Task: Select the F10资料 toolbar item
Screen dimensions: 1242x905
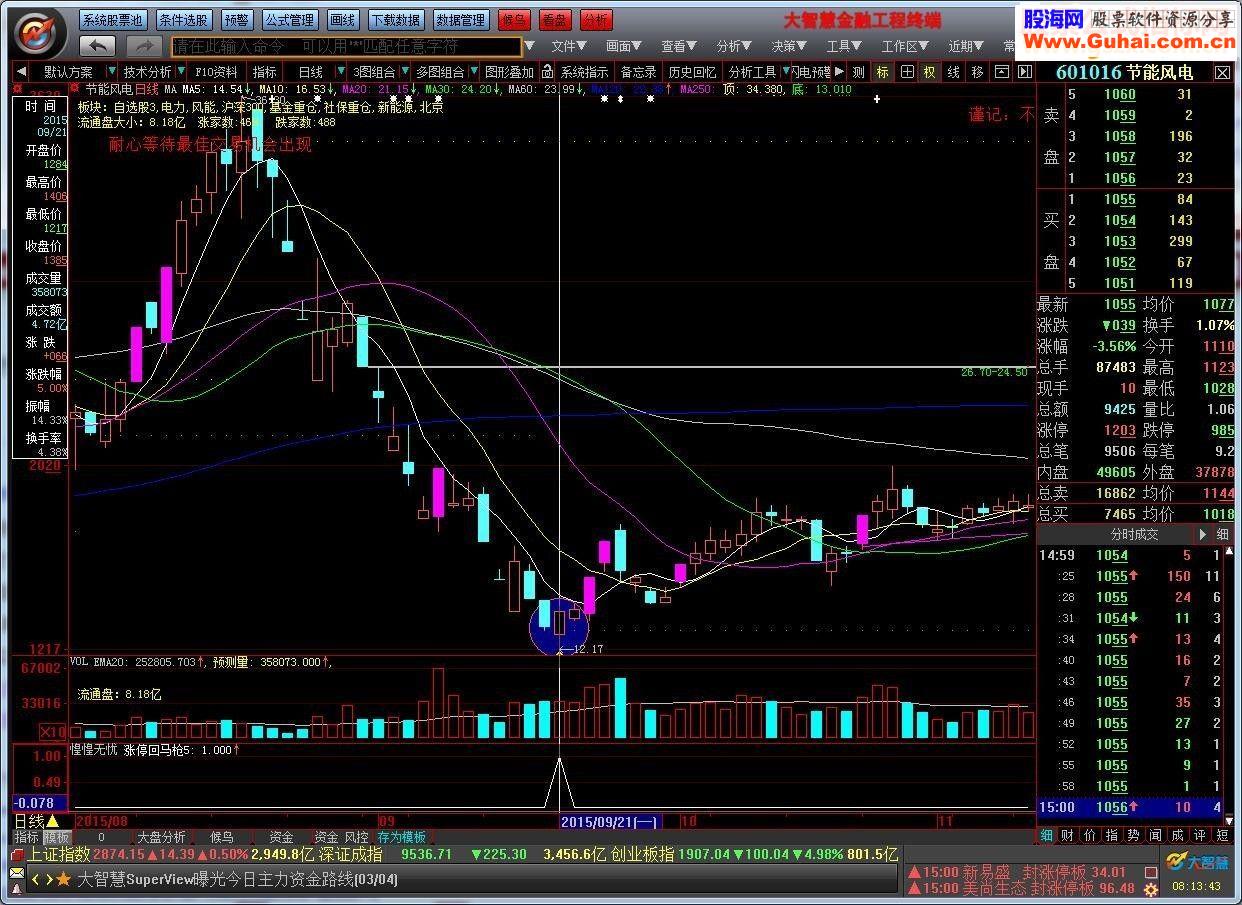Action: click(216, 72)
